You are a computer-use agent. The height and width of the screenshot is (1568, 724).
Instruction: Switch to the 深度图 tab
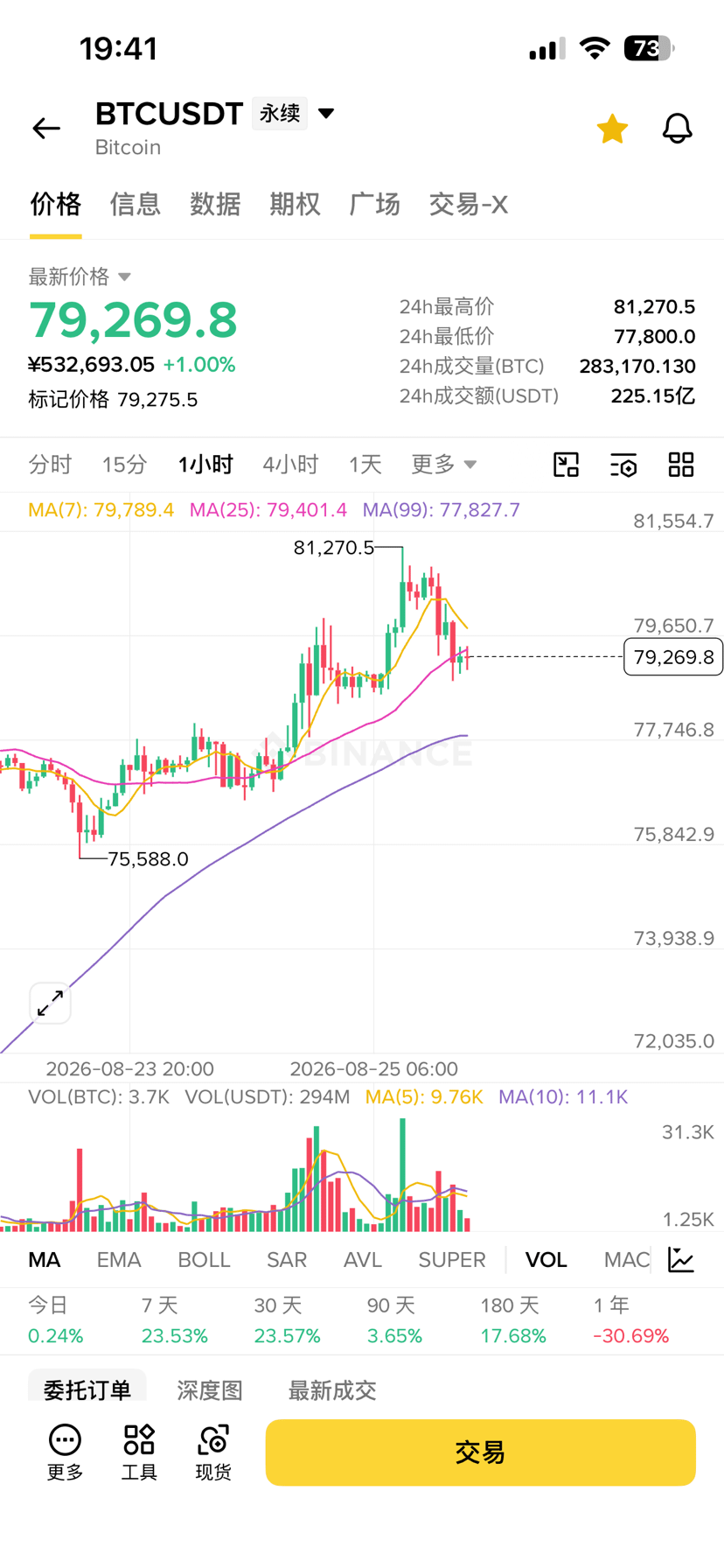pyautogui.click(x=210, y=1389)
